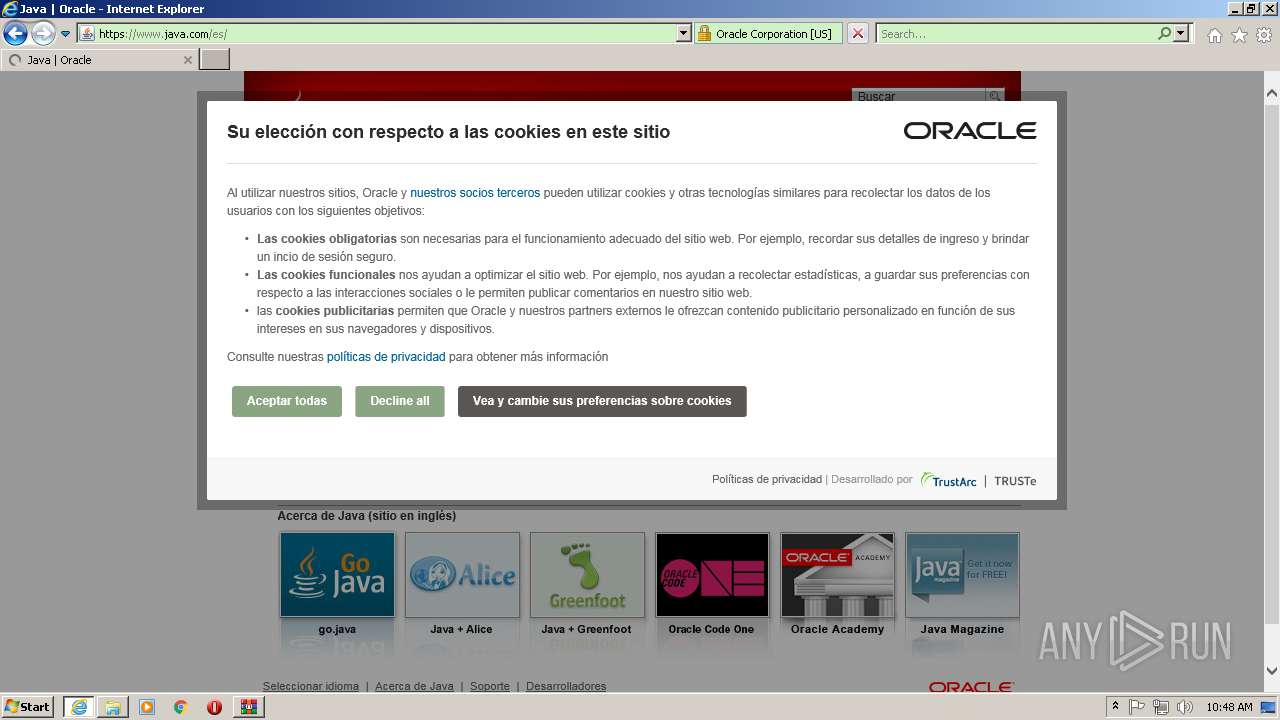The height and width of the screenshot is (720, 1280).
Task: Open the Windows Start button
Action: click(x=27, y=706)
